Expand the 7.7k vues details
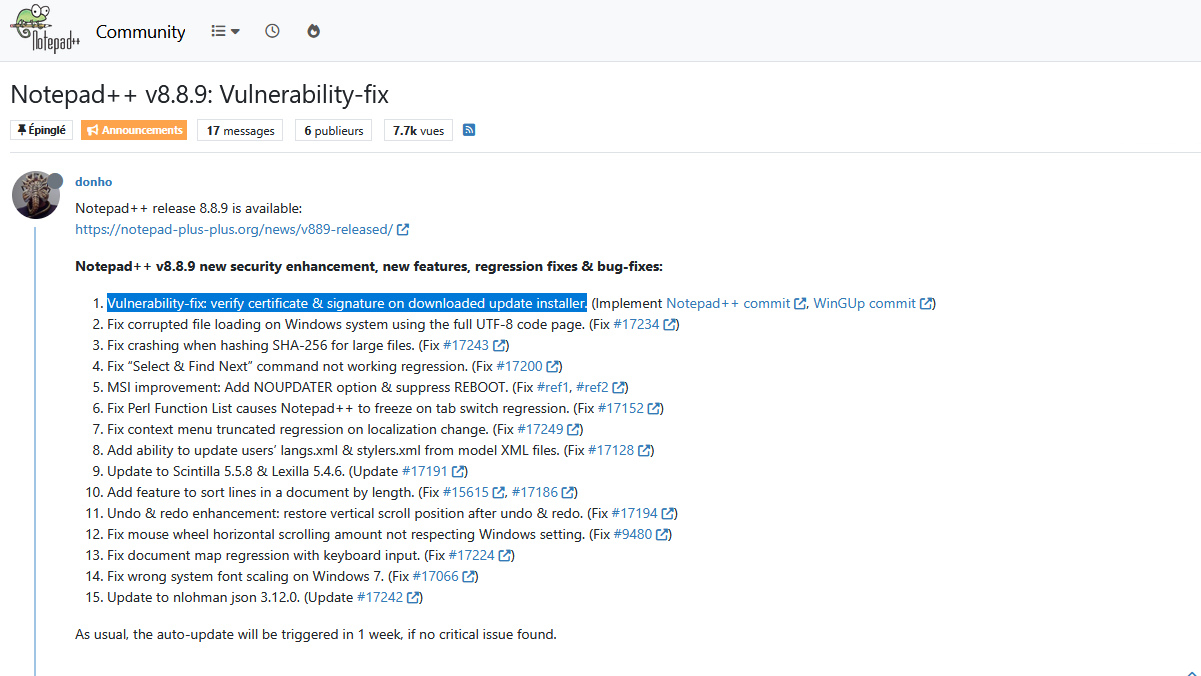 [x=418, y=129]
